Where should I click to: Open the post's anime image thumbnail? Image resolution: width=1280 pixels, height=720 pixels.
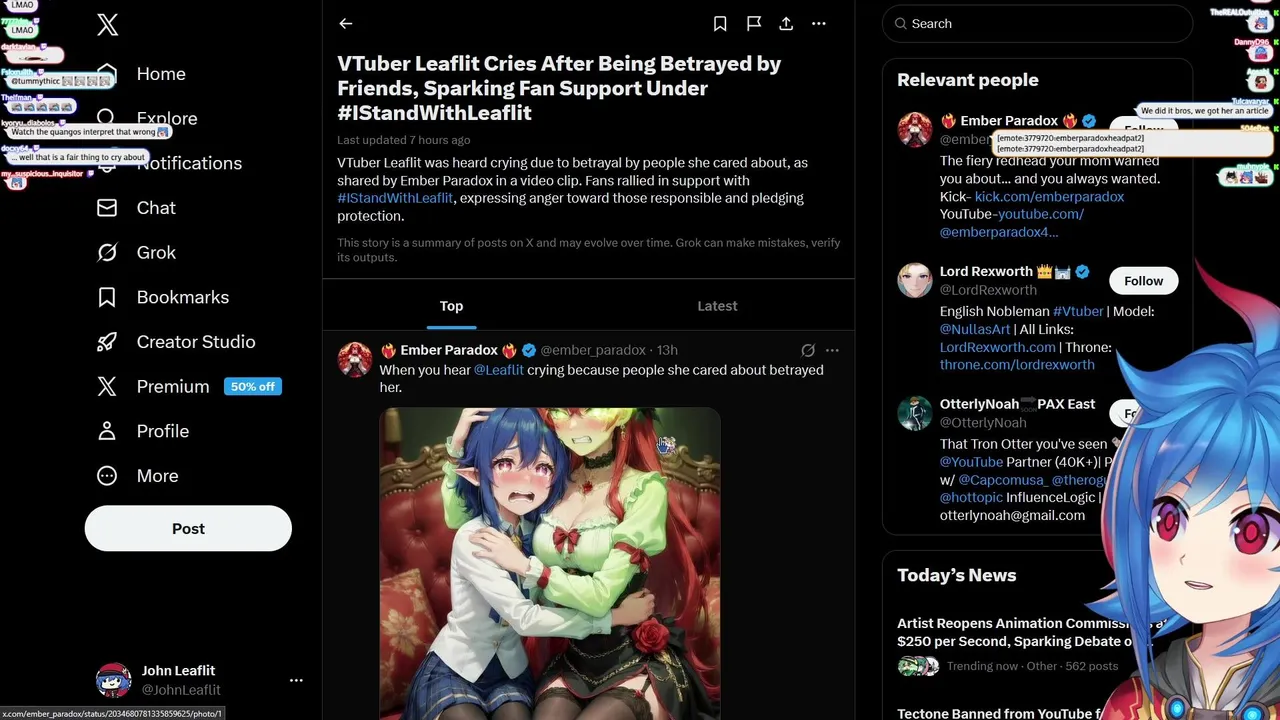tap(549, 562)
